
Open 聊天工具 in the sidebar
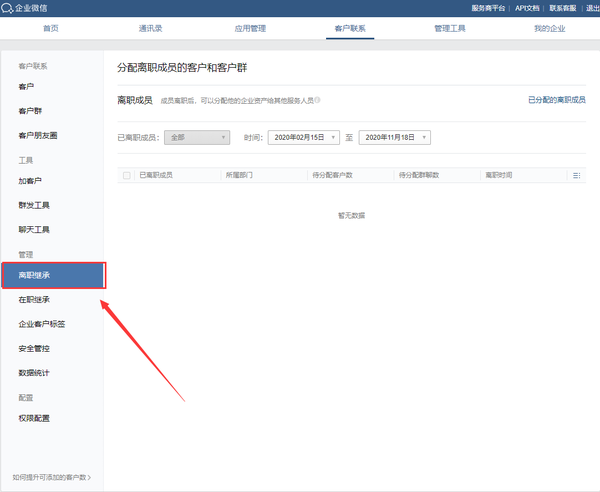pos(34,230)
